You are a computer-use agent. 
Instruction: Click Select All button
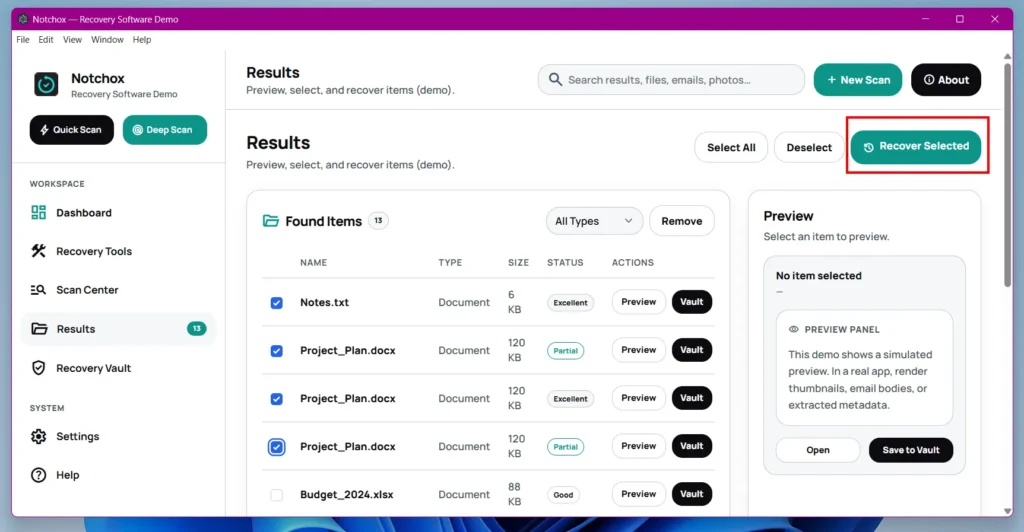click(731, 148)
